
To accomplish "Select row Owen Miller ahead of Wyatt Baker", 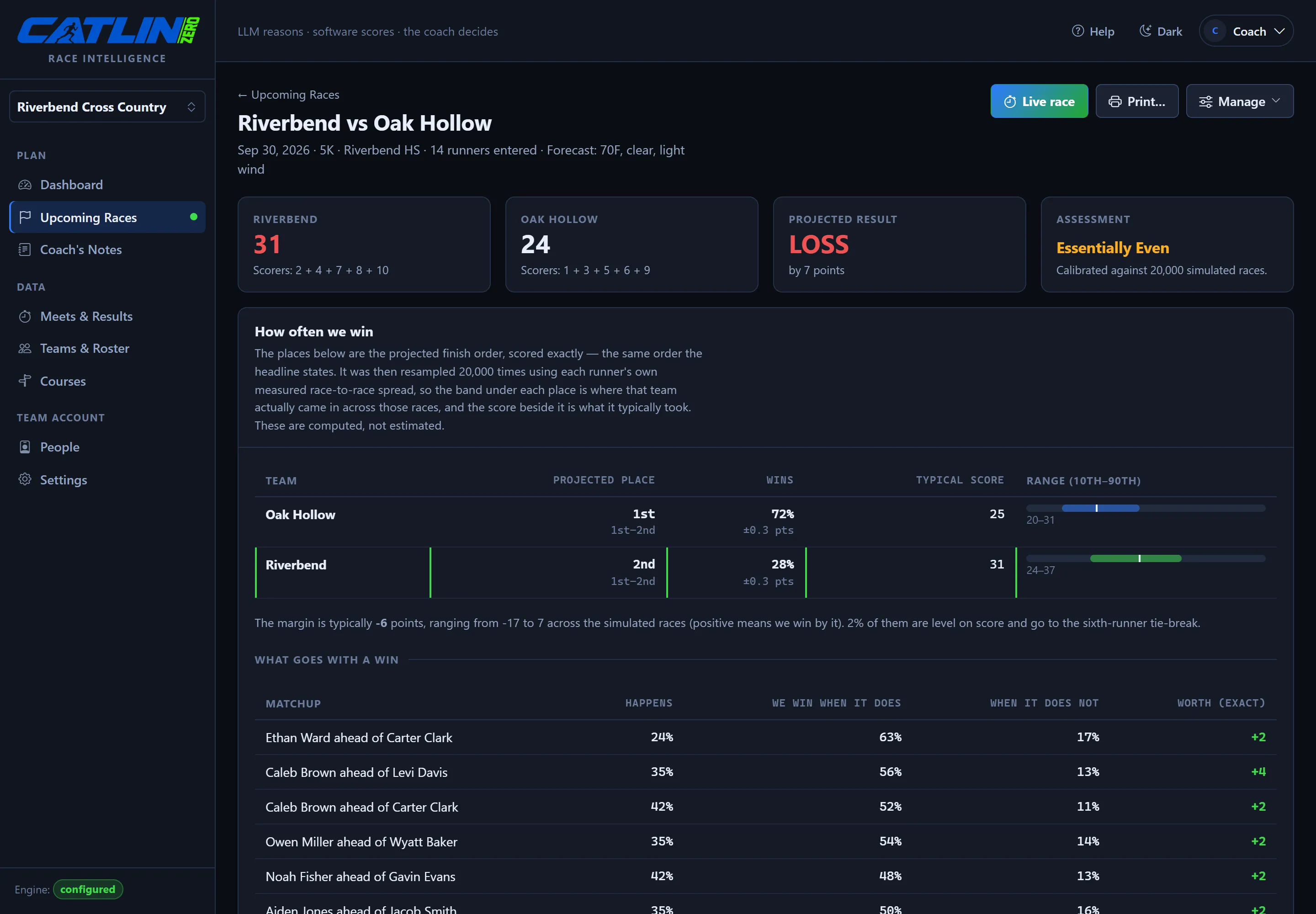I will [765, 841].
